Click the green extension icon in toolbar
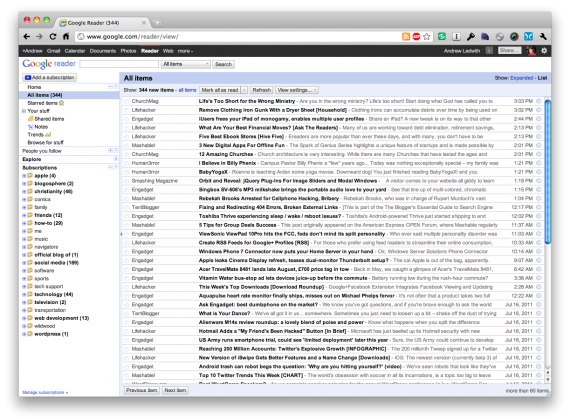Image resolution: width=570 pixels, height=419 pixels. tap(442, 36)
